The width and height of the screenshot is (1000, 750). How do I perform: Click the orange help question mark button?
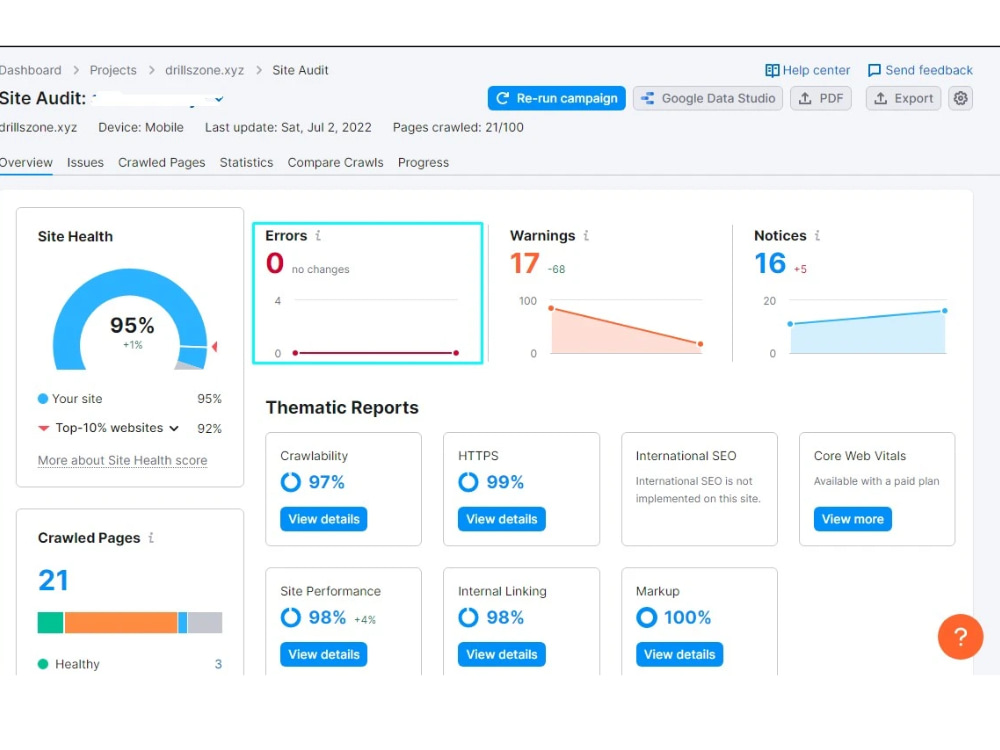tap(960, 636)
